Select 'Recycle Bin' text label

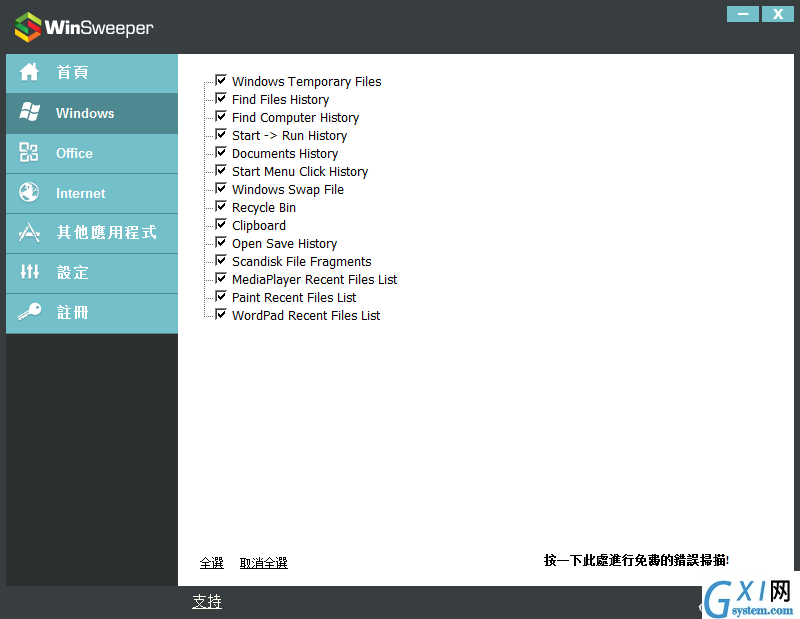point(264,208)
